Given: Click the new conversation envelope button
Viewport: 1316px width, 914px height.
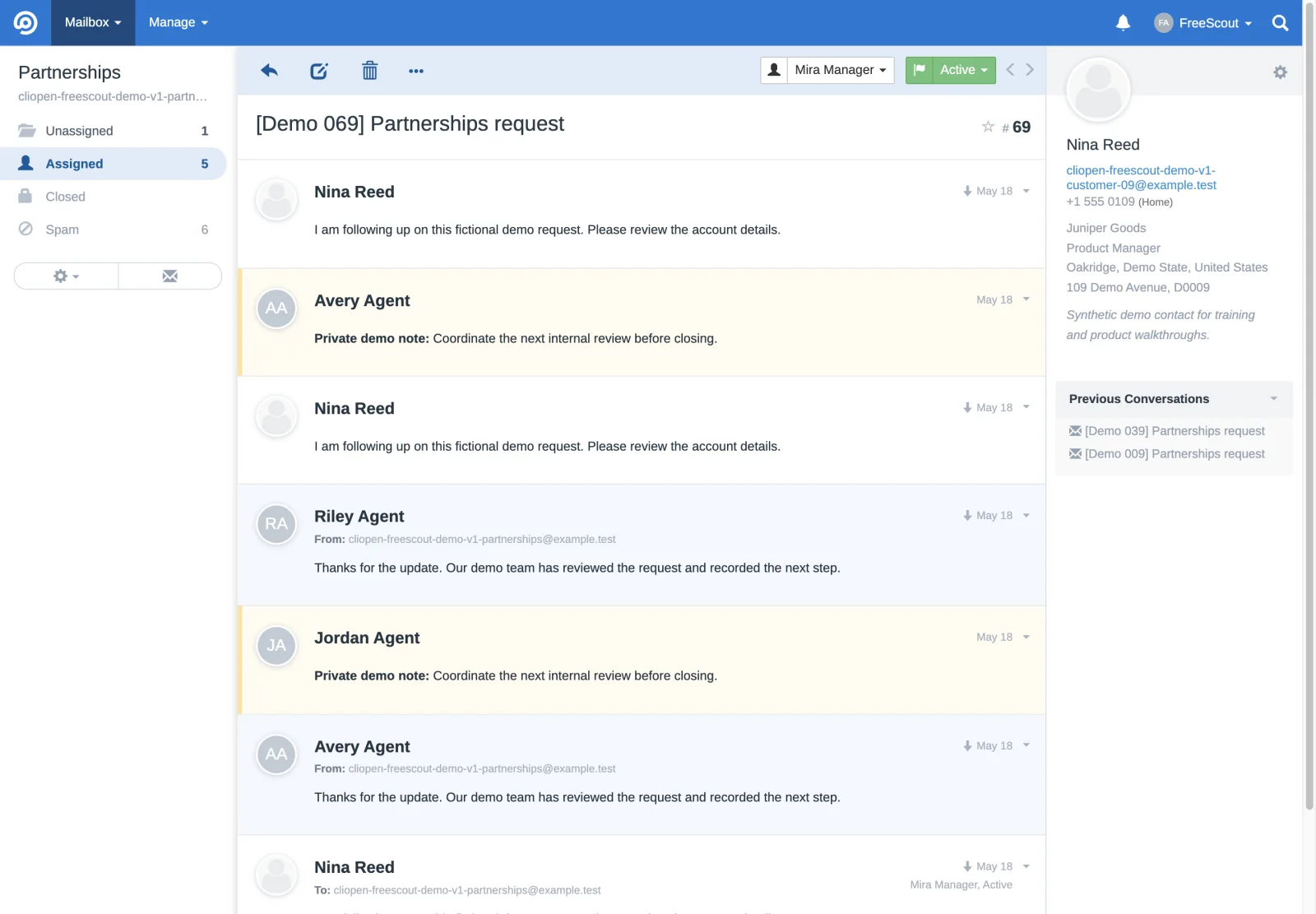Looking at the screenshot, I should pyautogui.click(x=169, y=276).
